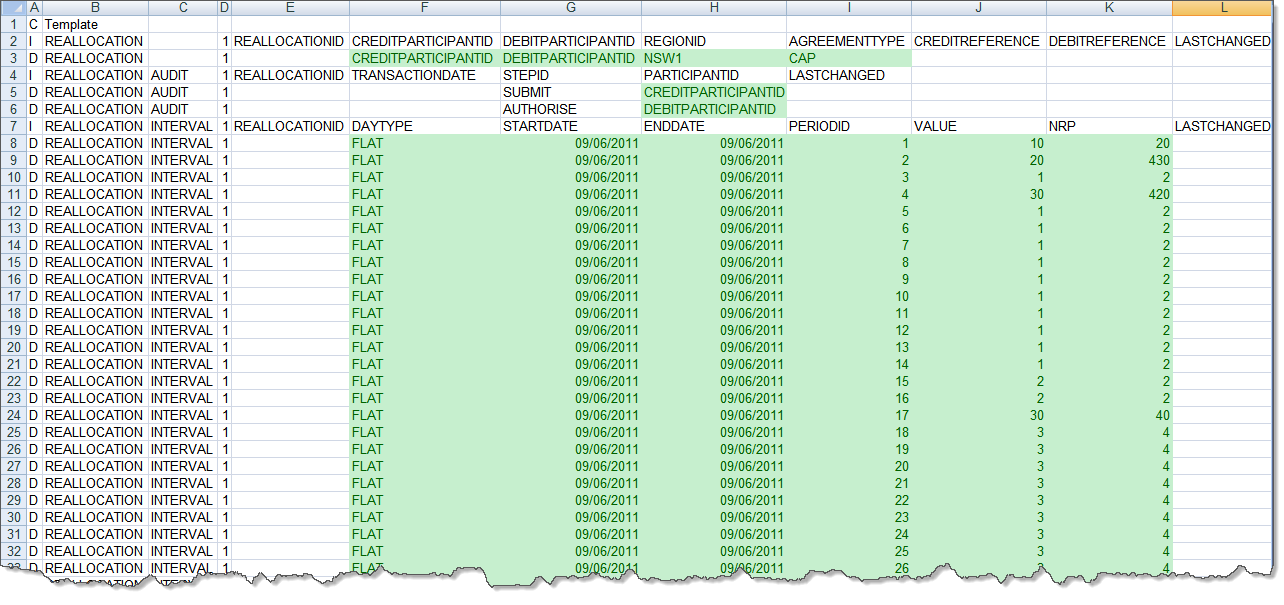The height and width of the screenshot is (605, 1284).
Task: Select column F header
Action: pos(424,8)
